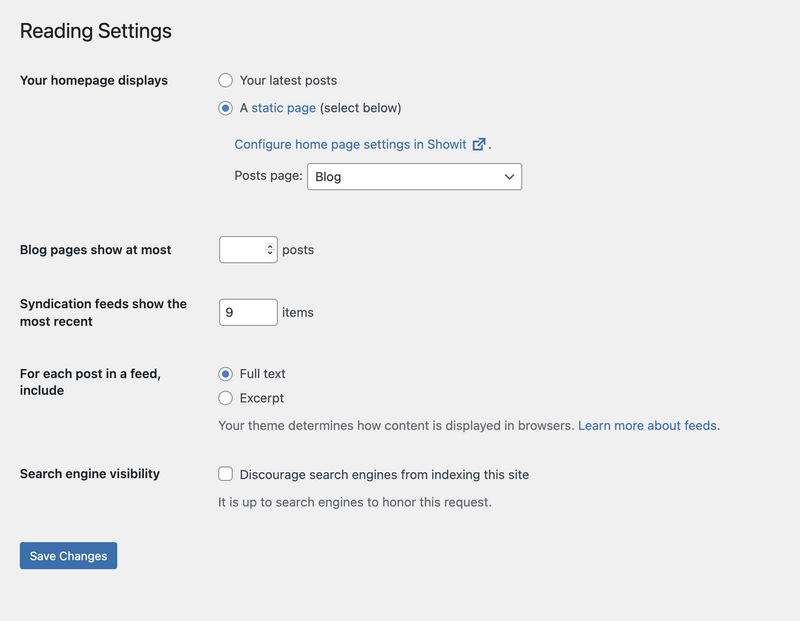This screenshot has height=621, width=800.
Task: Click 'Syndication feeds show the most recent' label
Action: [103, 312]
